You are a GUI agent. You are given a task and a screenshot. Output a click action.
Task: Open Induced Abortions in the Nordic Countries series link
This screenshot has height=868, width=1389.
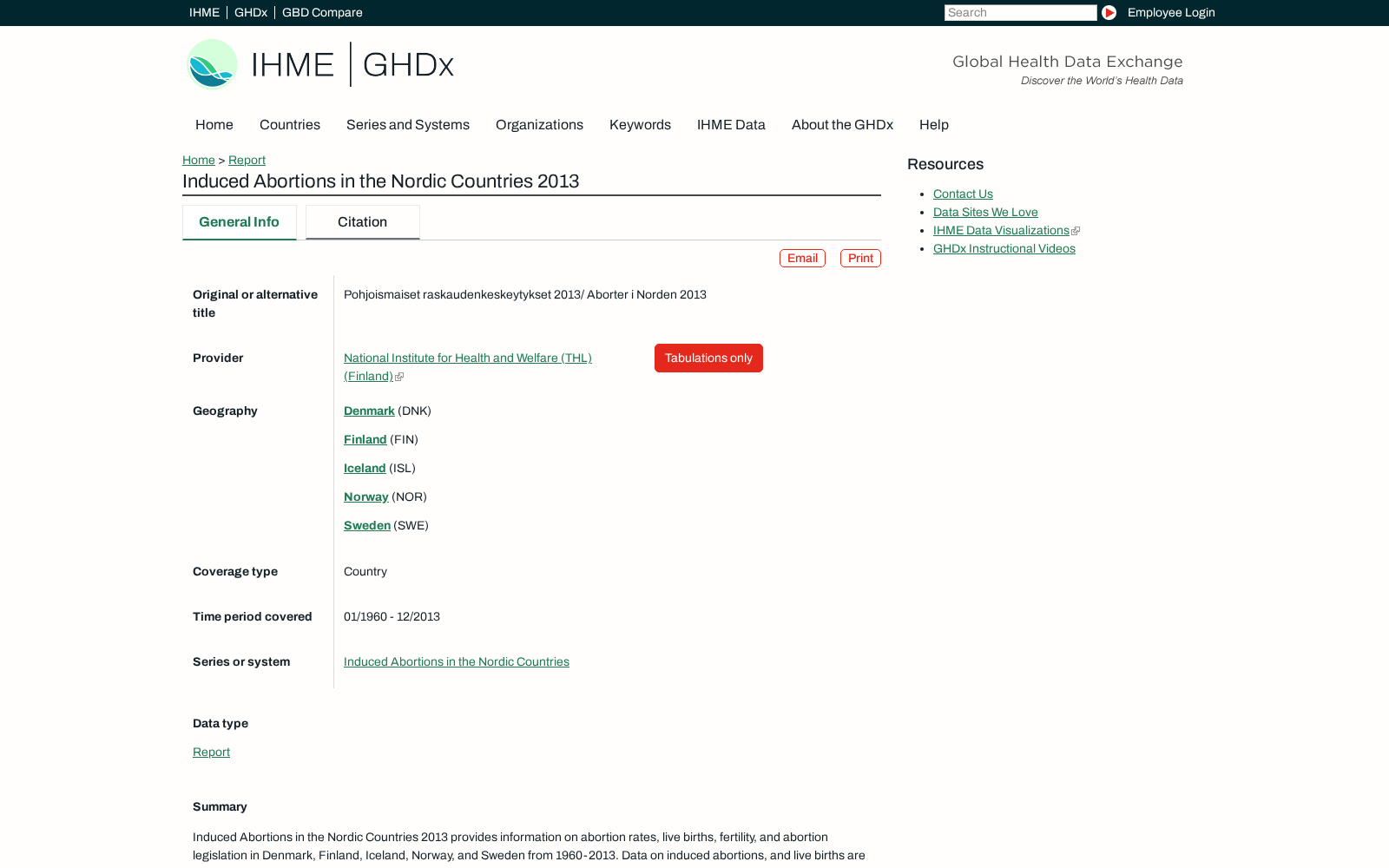click(x=457, y=662)
